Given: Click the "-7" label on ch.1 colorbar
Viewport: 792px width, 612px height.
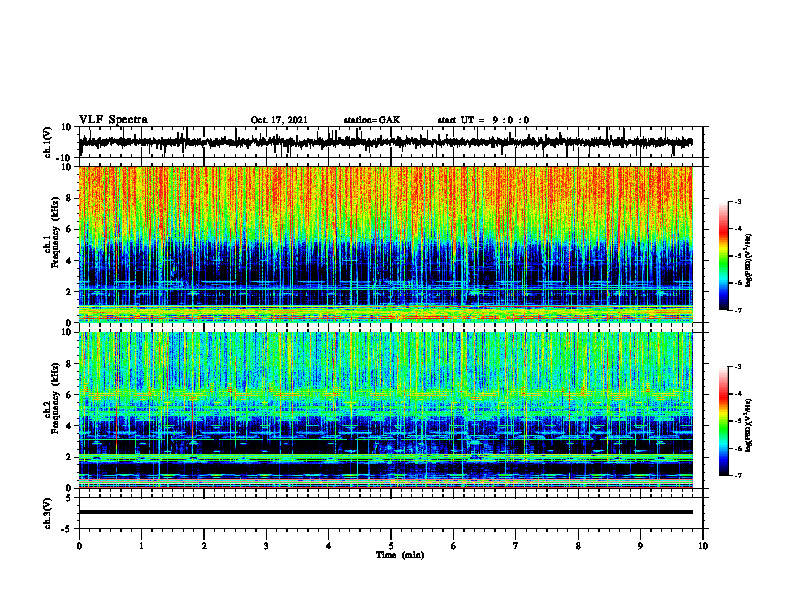Looking at the screenshot, I should (x=738, y=310).
